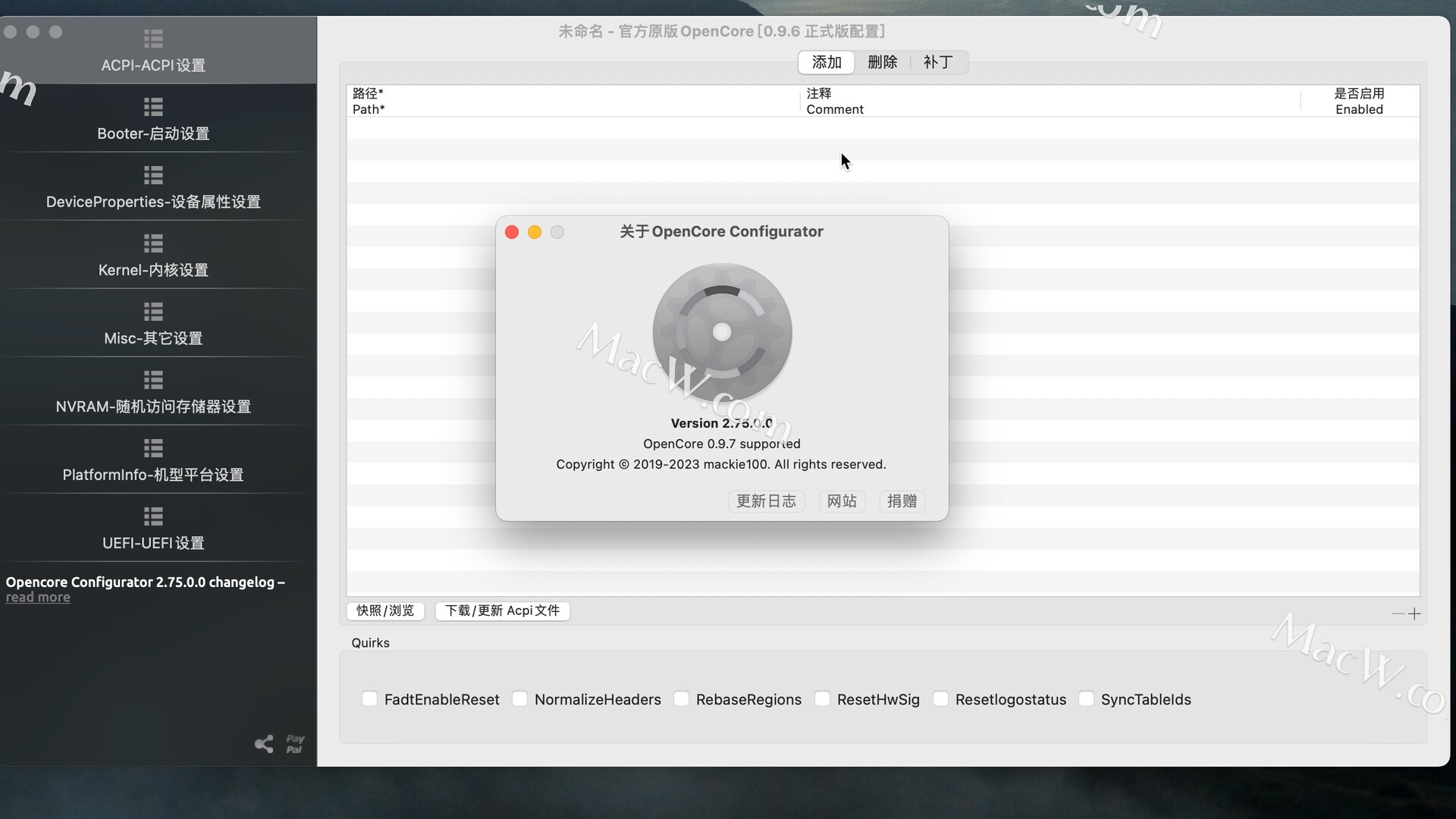The width and height of the screenshot is (1456, 819).
Task: Click the 更新日志 button in about dialog
Action: [x=766, y=501]
